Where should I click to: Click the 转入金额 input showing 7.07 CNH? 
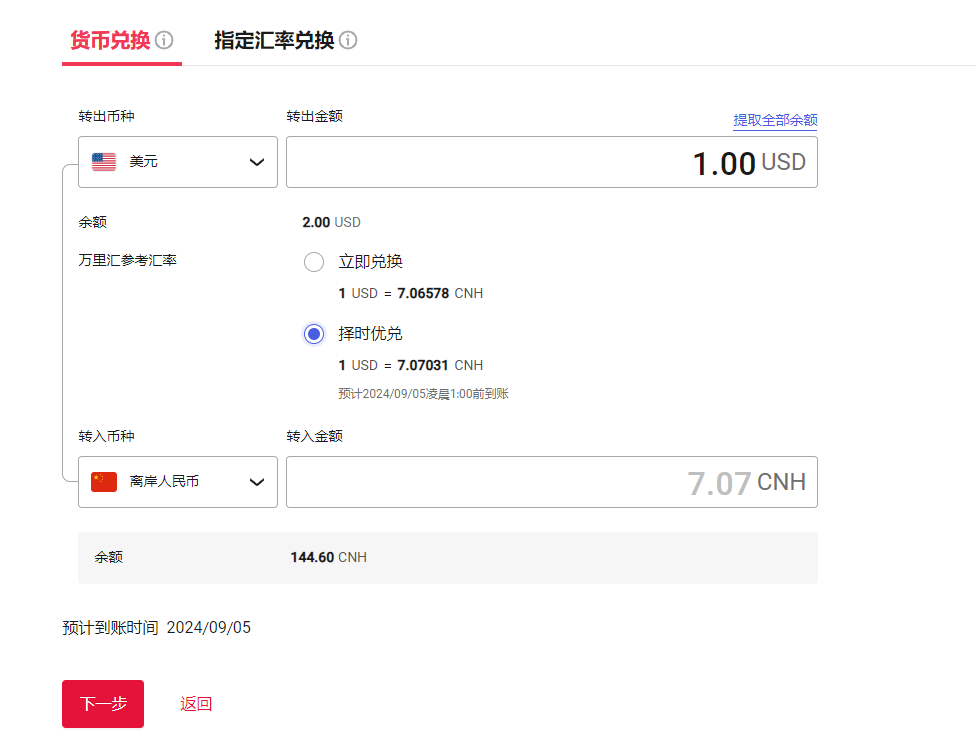pyautogui.click(x=551, y=481)
